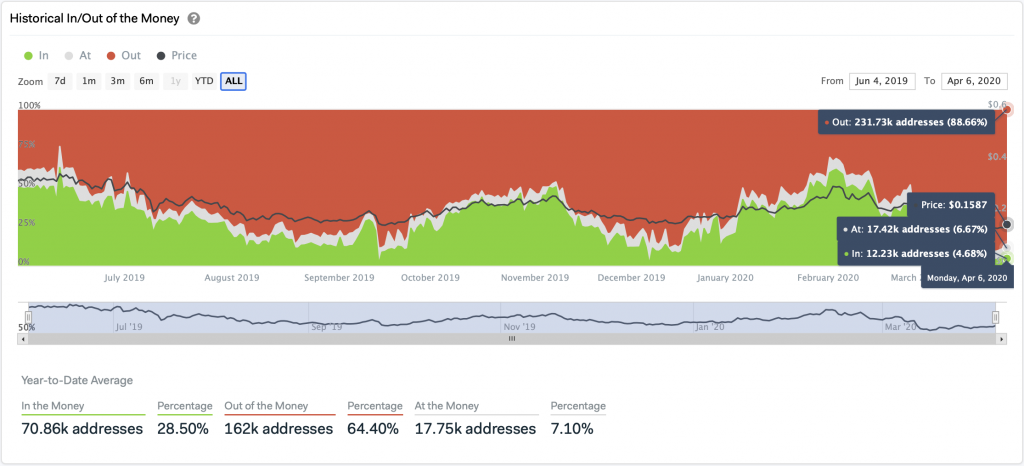Click the 'In: 12.23k addresses' tooltip
Viewport: 1024px width, 466px height.
coord(916,254)
